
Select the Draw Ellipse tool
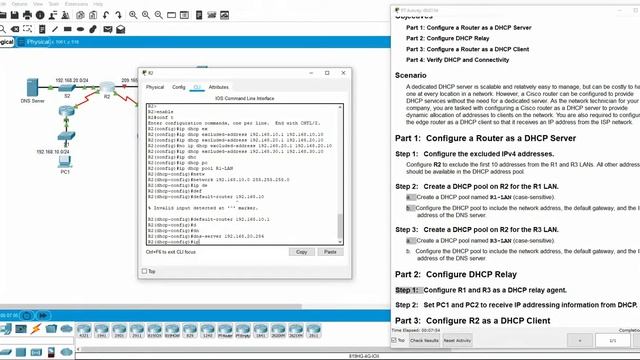point(80,29)
